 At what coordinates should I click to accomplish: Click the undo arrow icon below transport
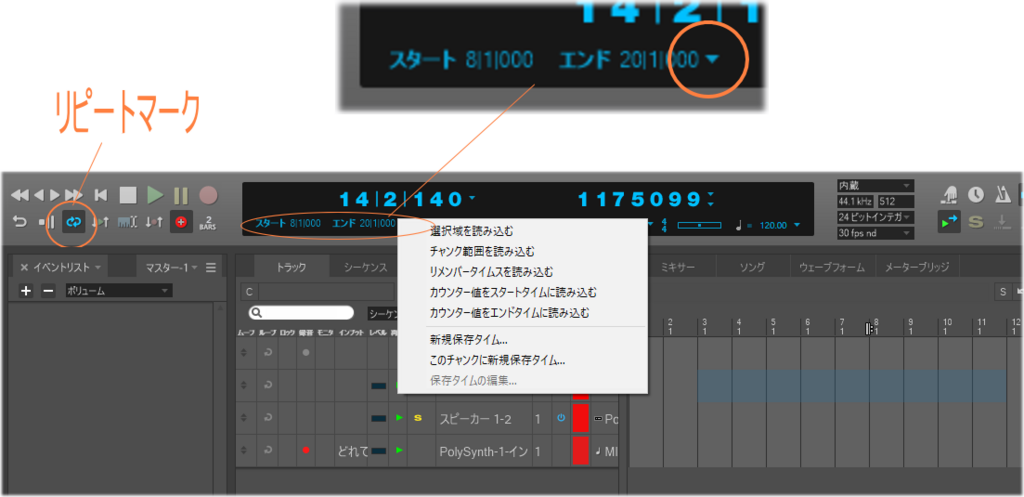20,222
